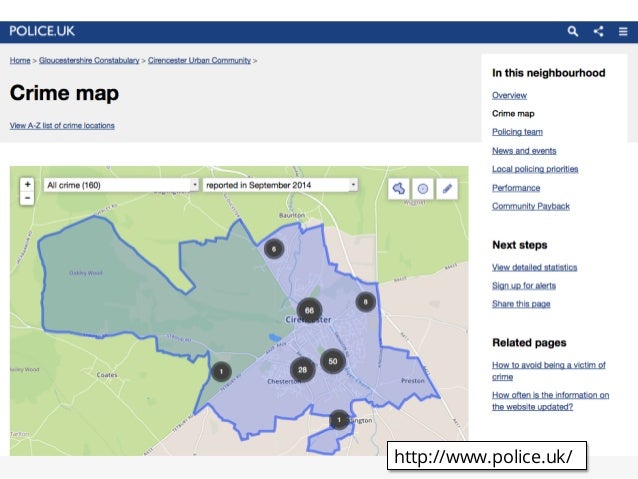This screenshot has width=638, height=479.
Task: Click the In this neighbourhood heading
Action: 548,73
